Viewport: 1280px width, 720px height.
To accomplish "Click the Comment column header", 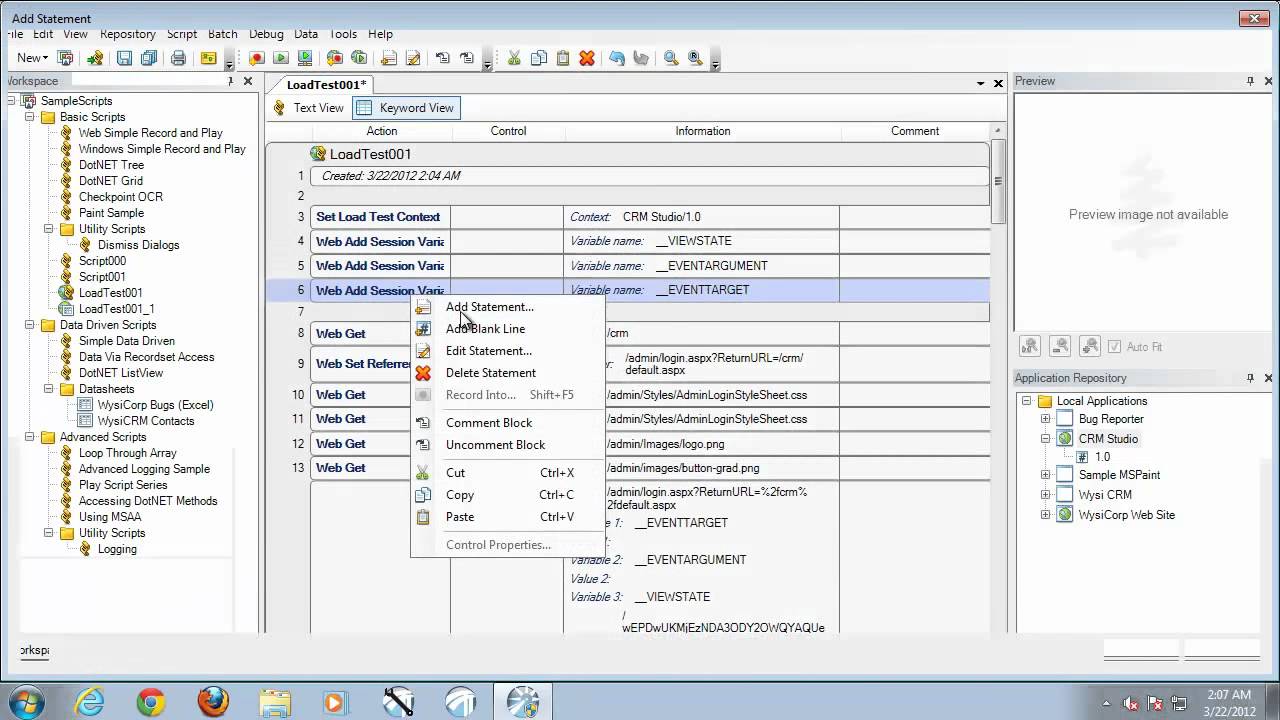I will (x=915, y=131).
